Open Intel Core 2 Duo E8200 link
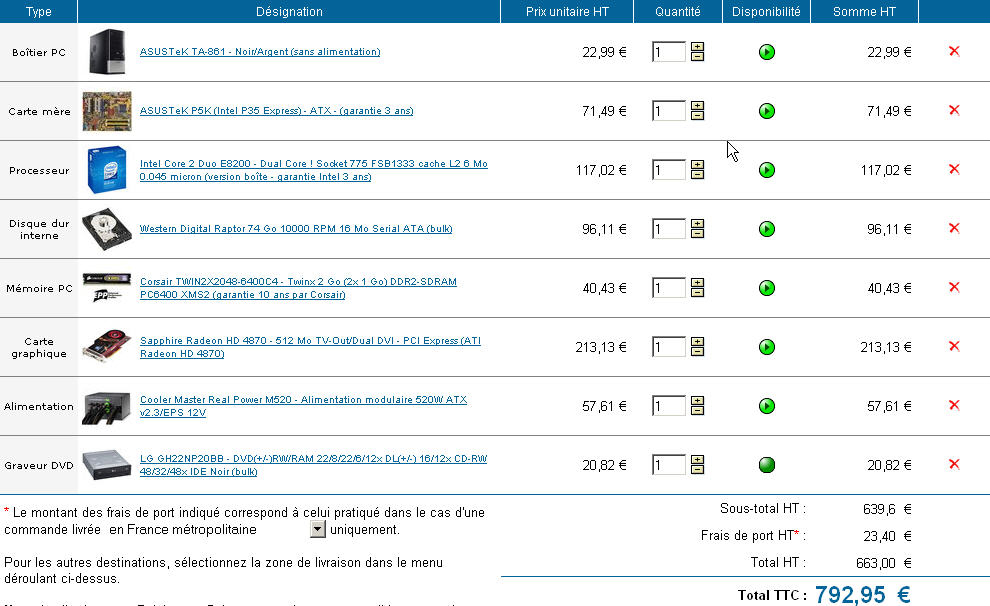This screenshot has height=606, width=990. coord(314,170)
